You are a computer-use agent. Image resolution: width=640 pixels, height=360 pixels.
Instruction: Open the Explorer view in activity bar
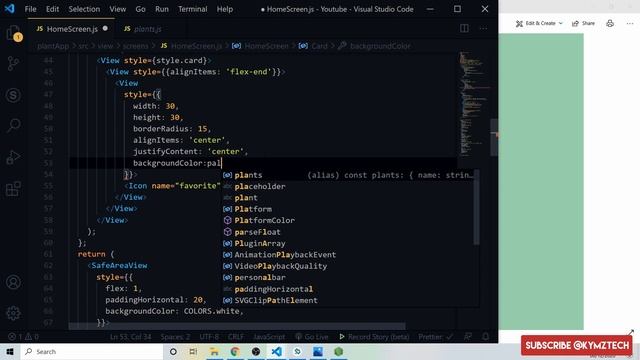click(x=13, y=33)
